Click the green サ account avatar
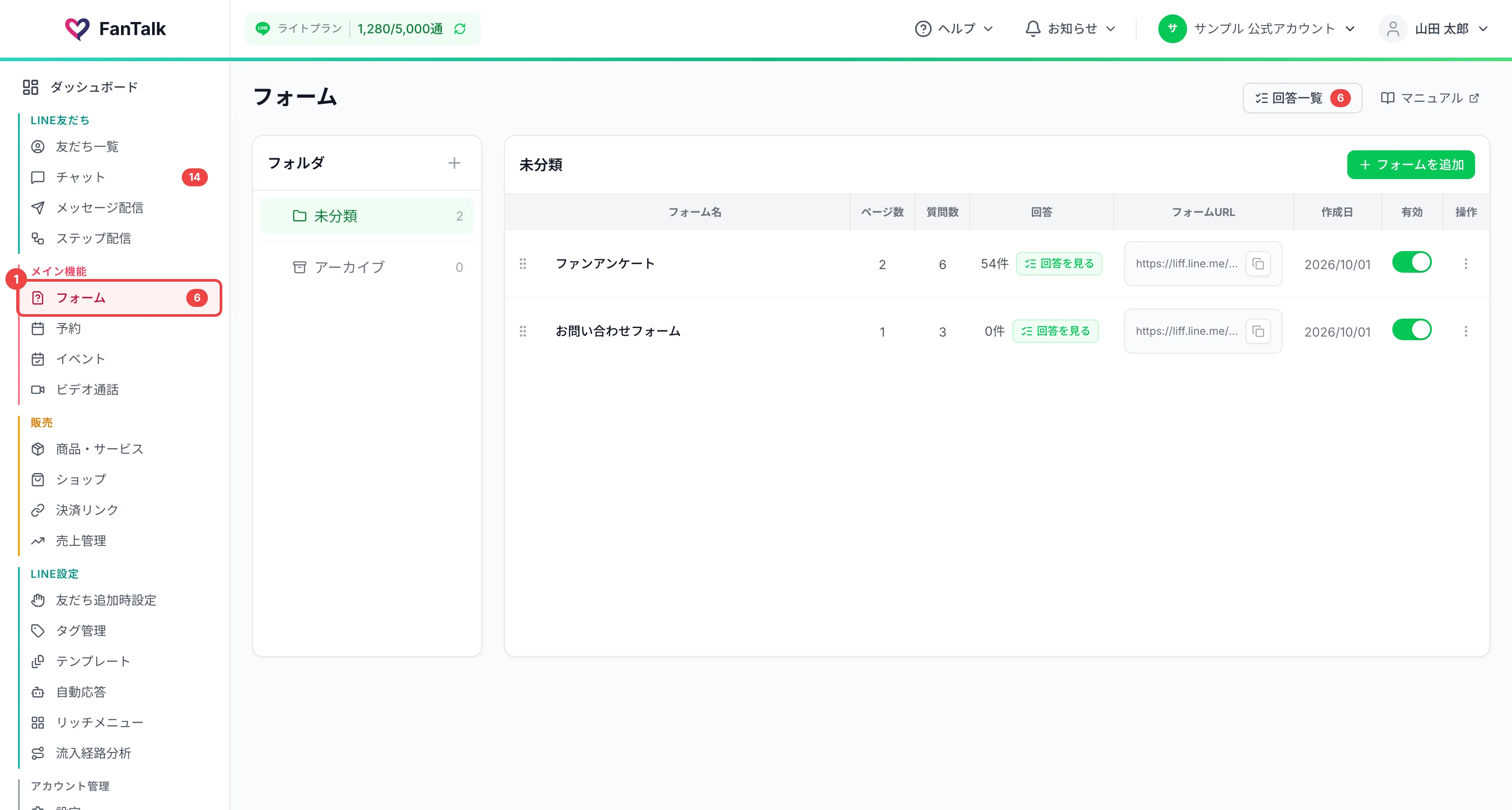Viewport: 1512px width, 810px height. [1172, 29]
